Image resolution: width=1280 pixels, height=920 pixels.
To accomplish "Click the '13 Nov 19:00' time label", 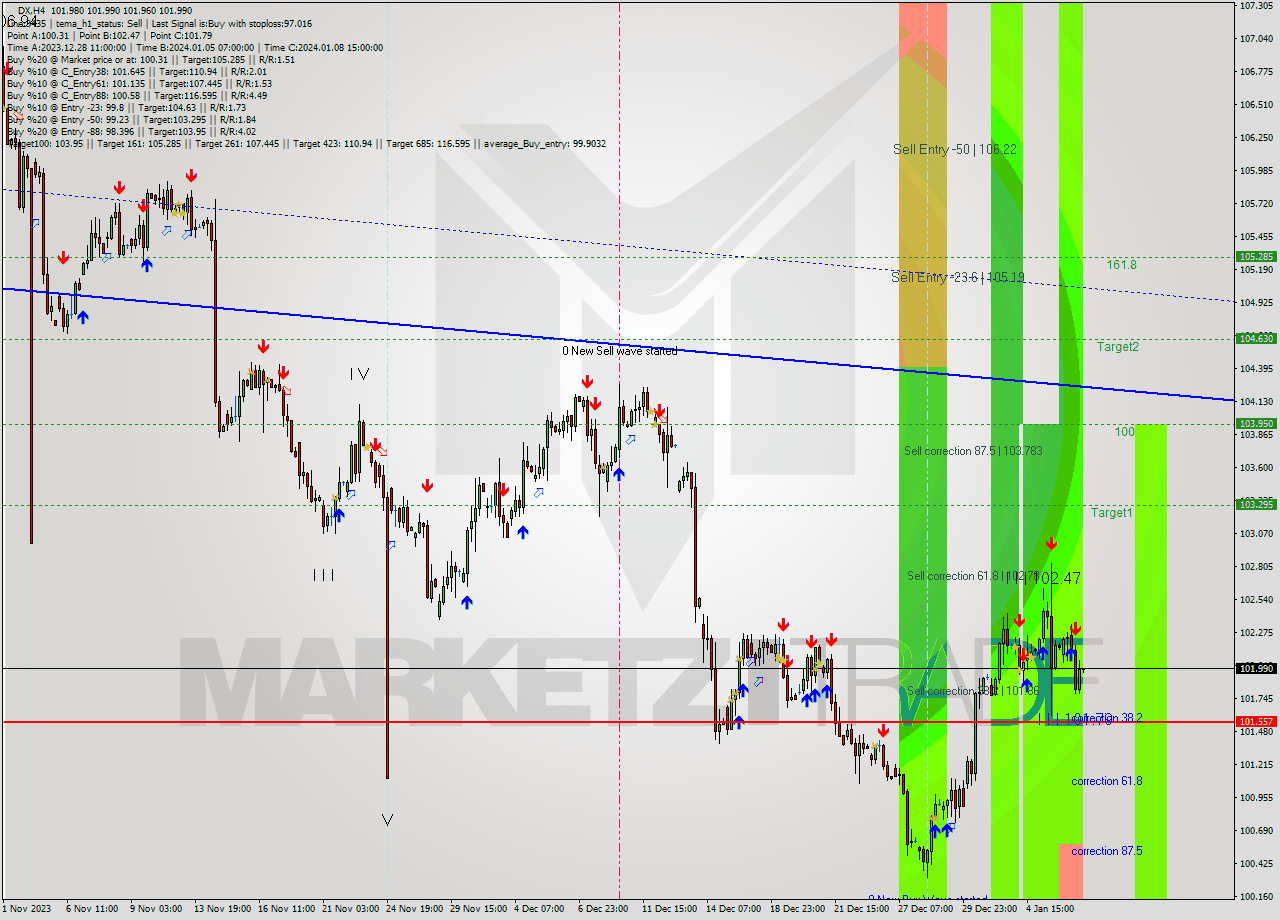I will (222, 909).
